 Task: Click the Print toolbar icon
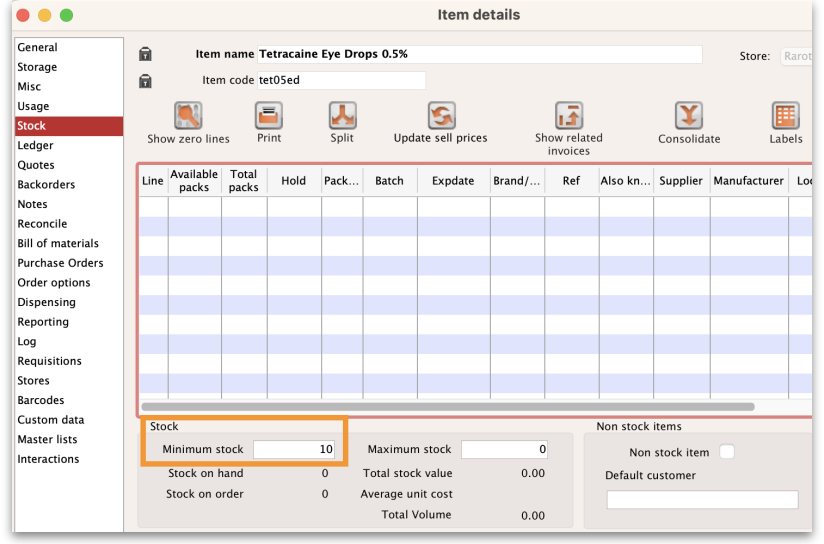(x=268, y=116)
